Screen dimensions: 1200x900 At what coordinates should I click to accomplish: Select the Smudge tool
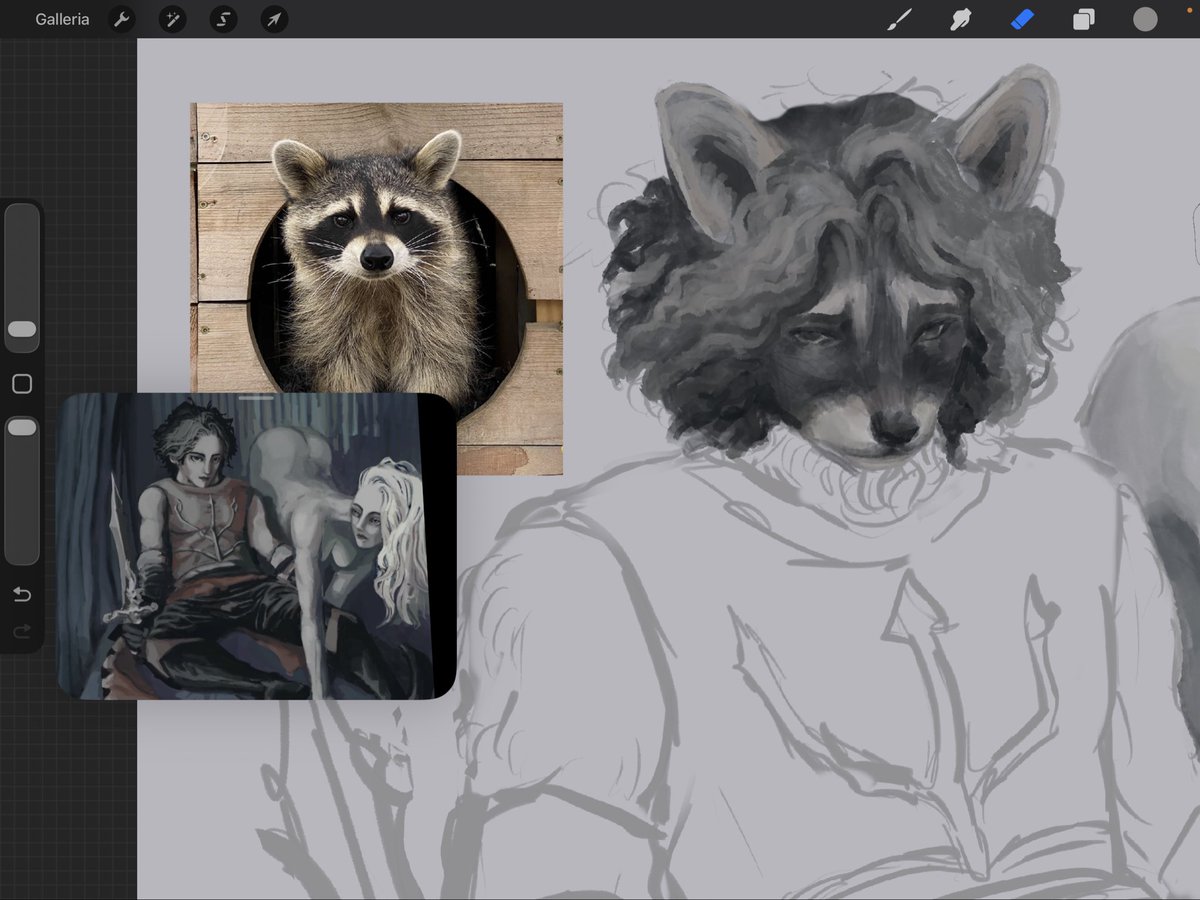961,19
